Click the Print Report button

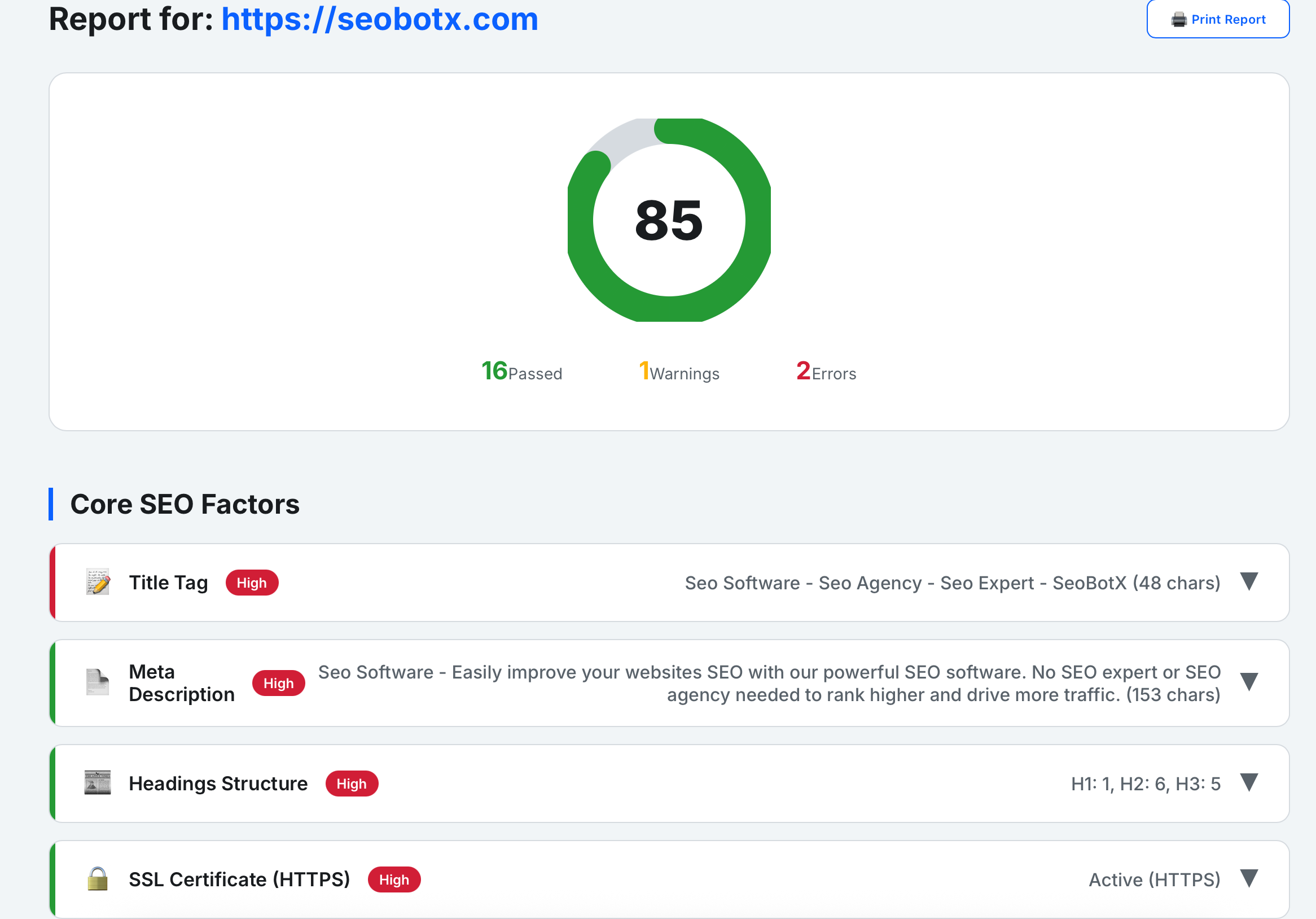[1217, 19]
